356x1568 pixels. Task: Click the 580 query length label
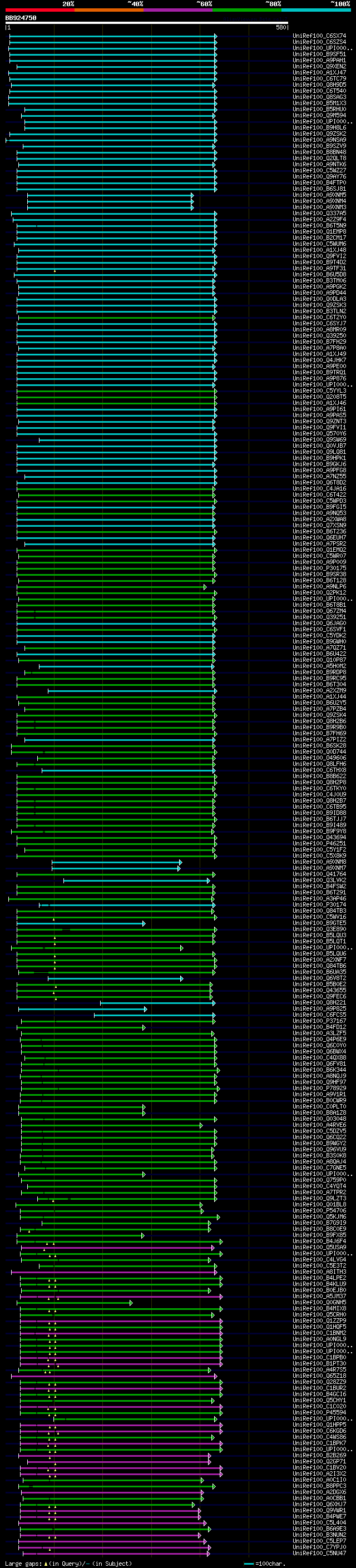coord(280,27)
